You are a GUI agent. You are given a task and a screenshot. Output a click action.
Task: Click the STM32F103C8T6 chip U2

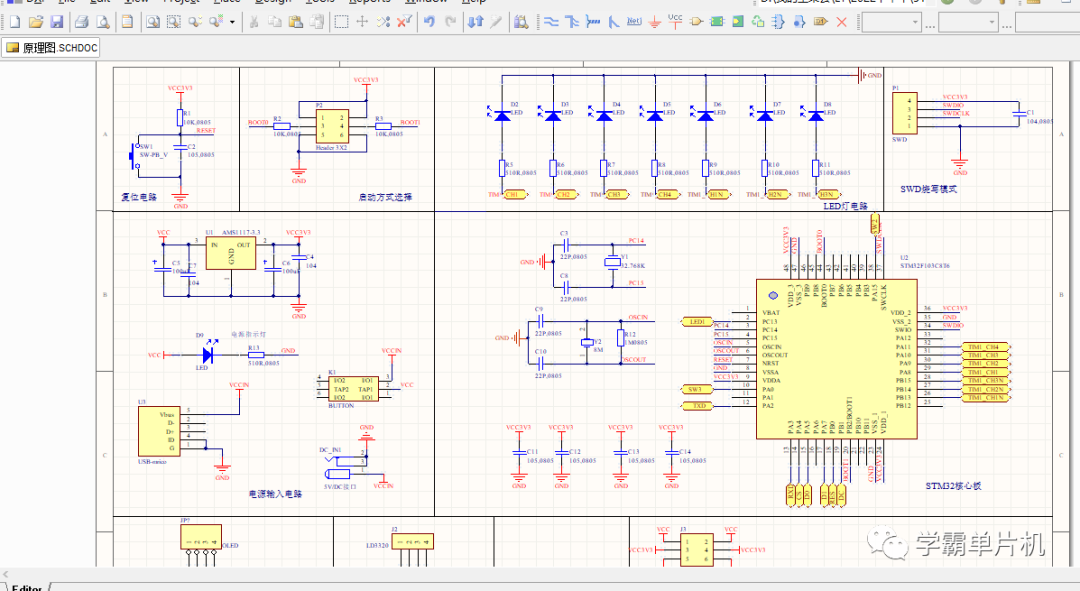(836, 359)
